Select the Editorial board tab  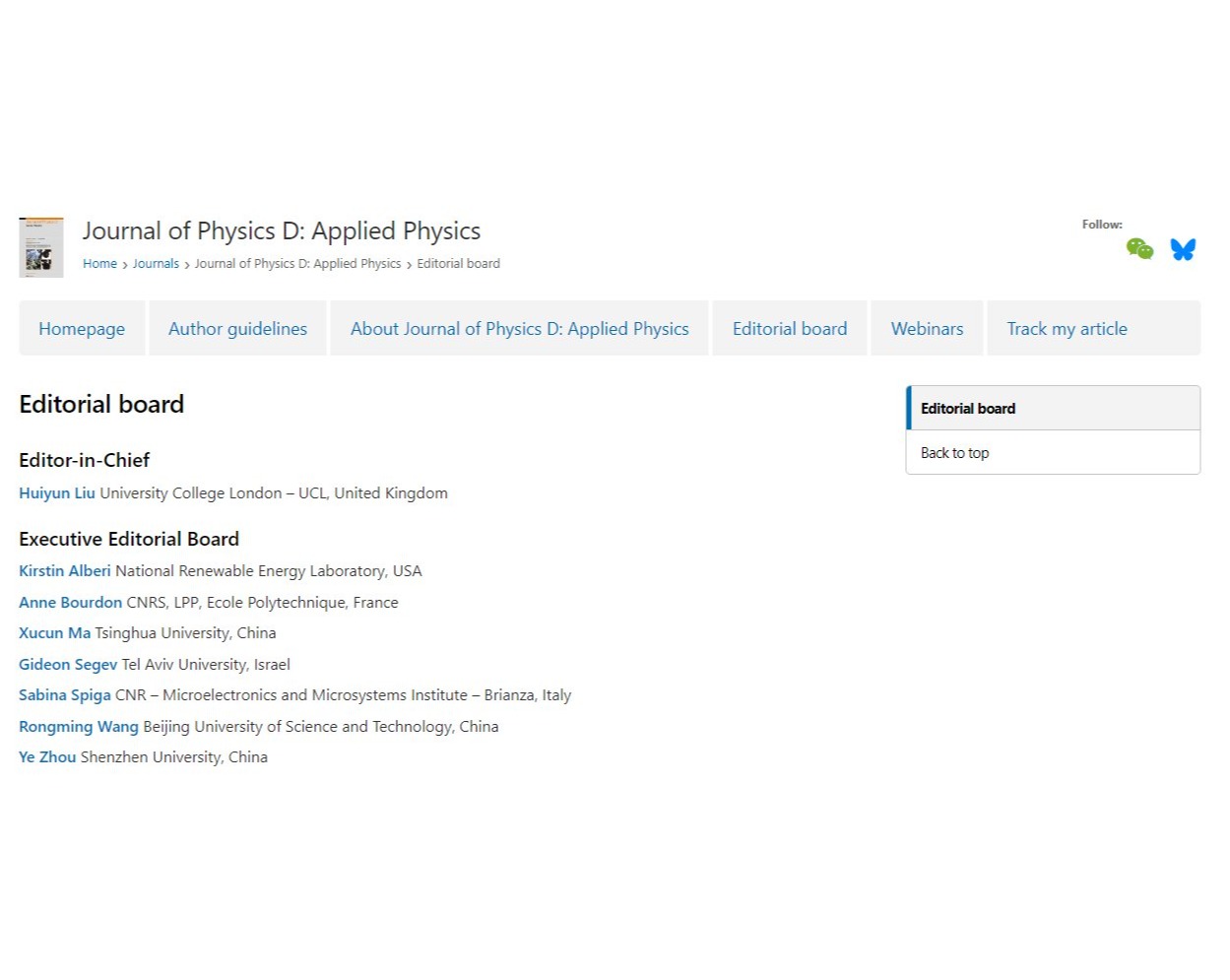[790, 329]
